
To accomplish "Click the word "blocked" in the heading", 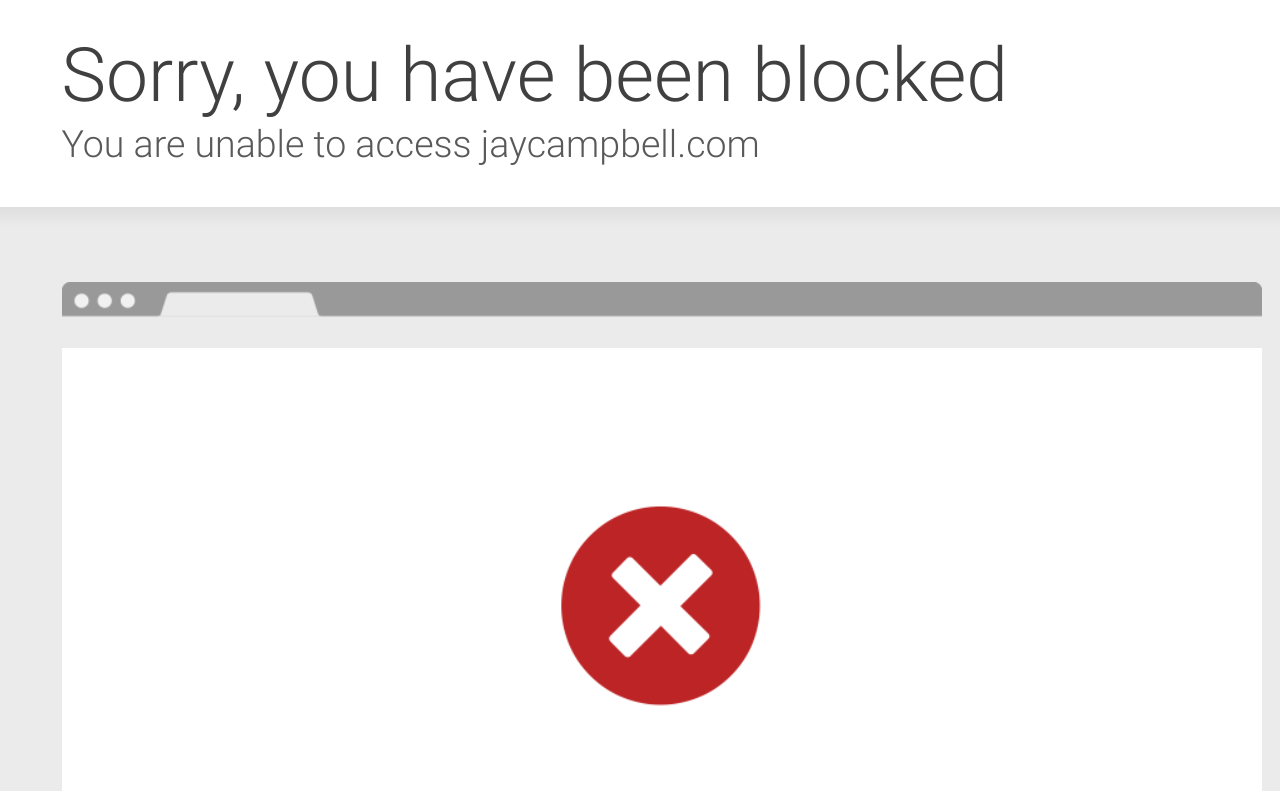I will click(x=879, y=74).
